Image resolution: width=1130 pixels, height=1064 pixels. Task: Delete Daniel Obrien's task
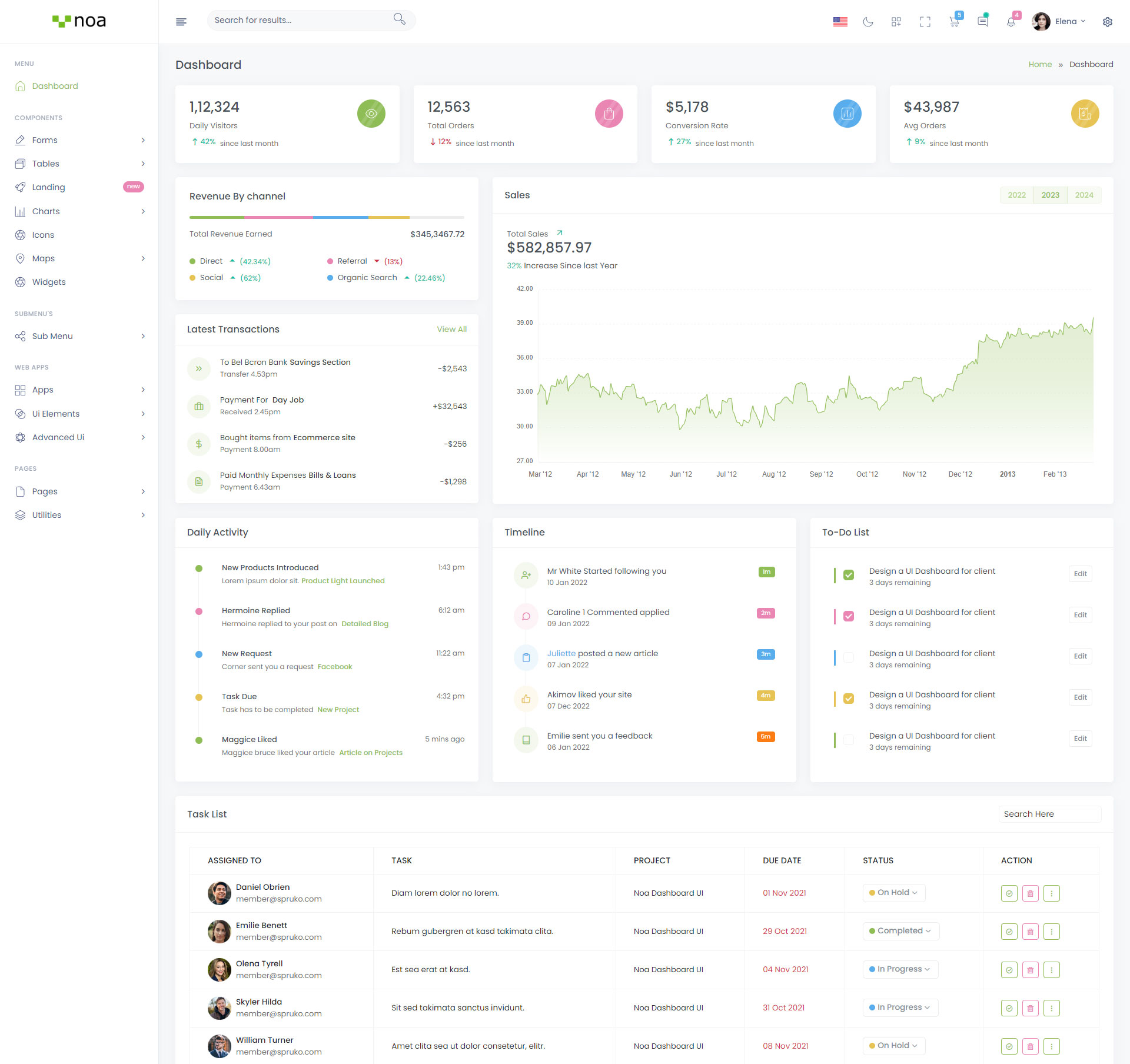point(1030,893)
